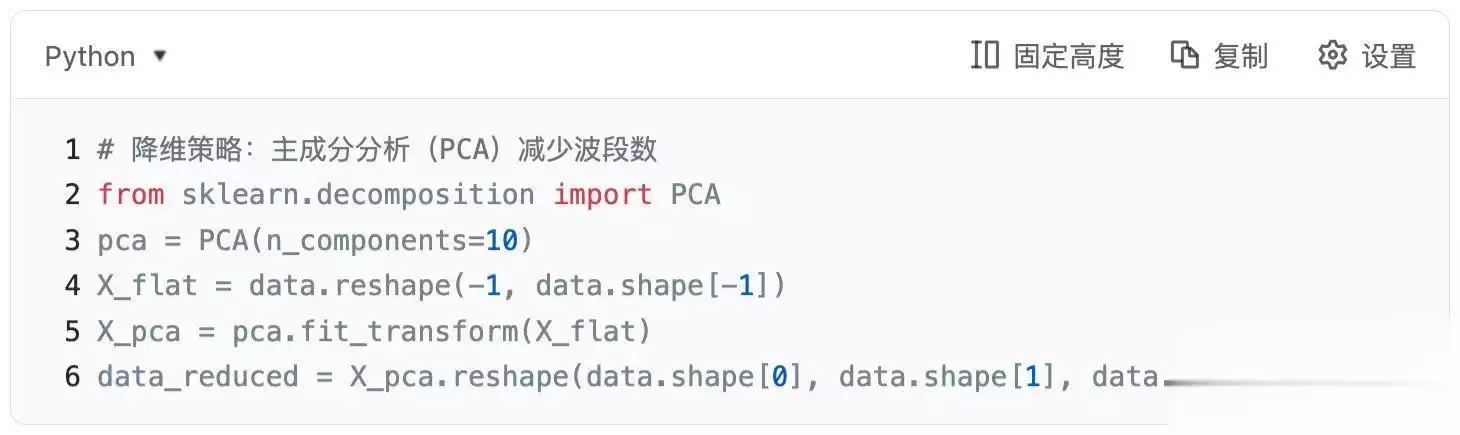
Task: Select line number 1 in gutter
Action: (x=72, y=149)
